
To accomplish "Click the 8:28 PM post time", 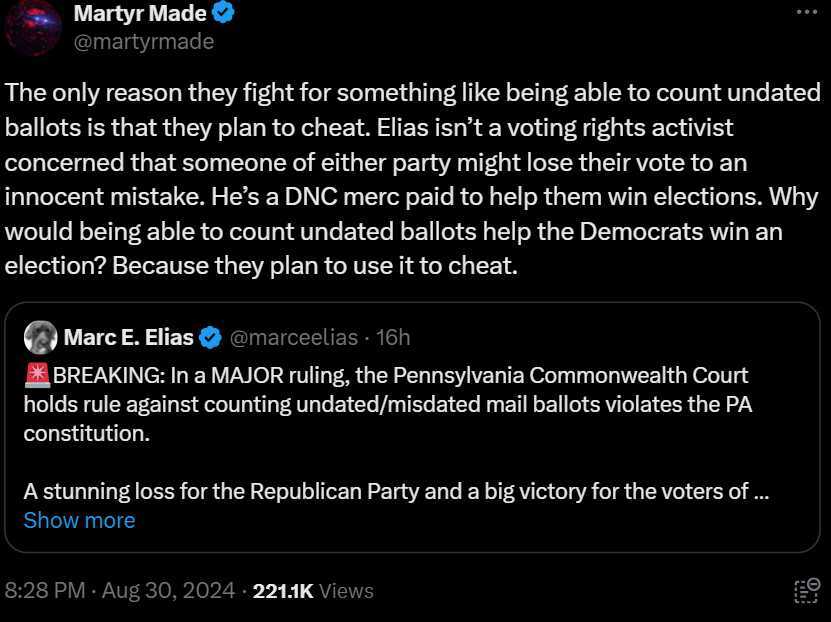I will (45, 591).
